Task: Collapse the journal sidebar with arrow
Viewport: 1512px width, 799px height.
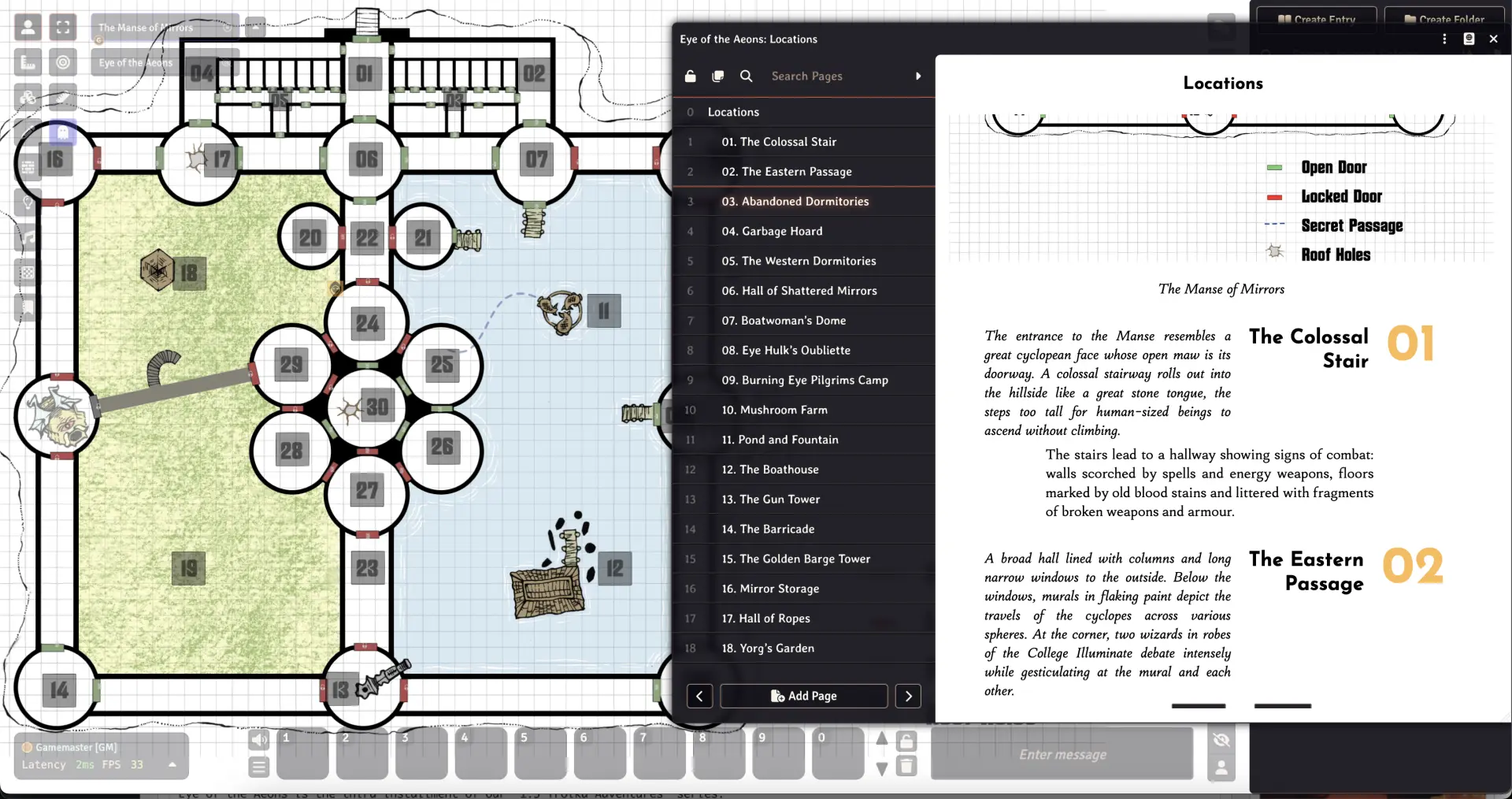Action: pos(918,76)
